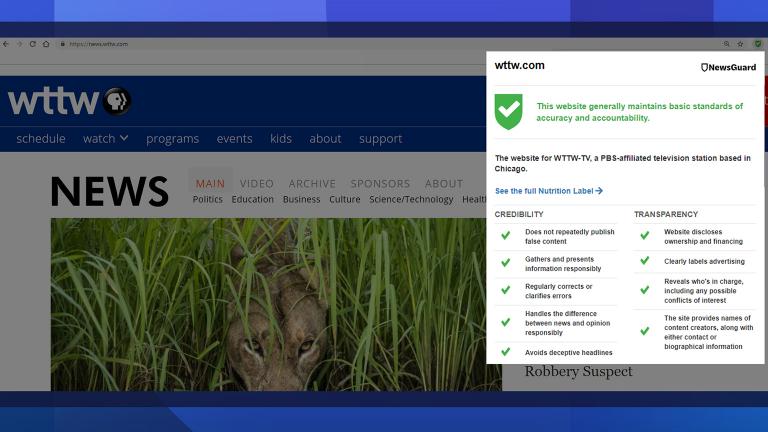768x432 pixels.
Task: Click the Clearly labels advertising text
Action: coord(704,262)
